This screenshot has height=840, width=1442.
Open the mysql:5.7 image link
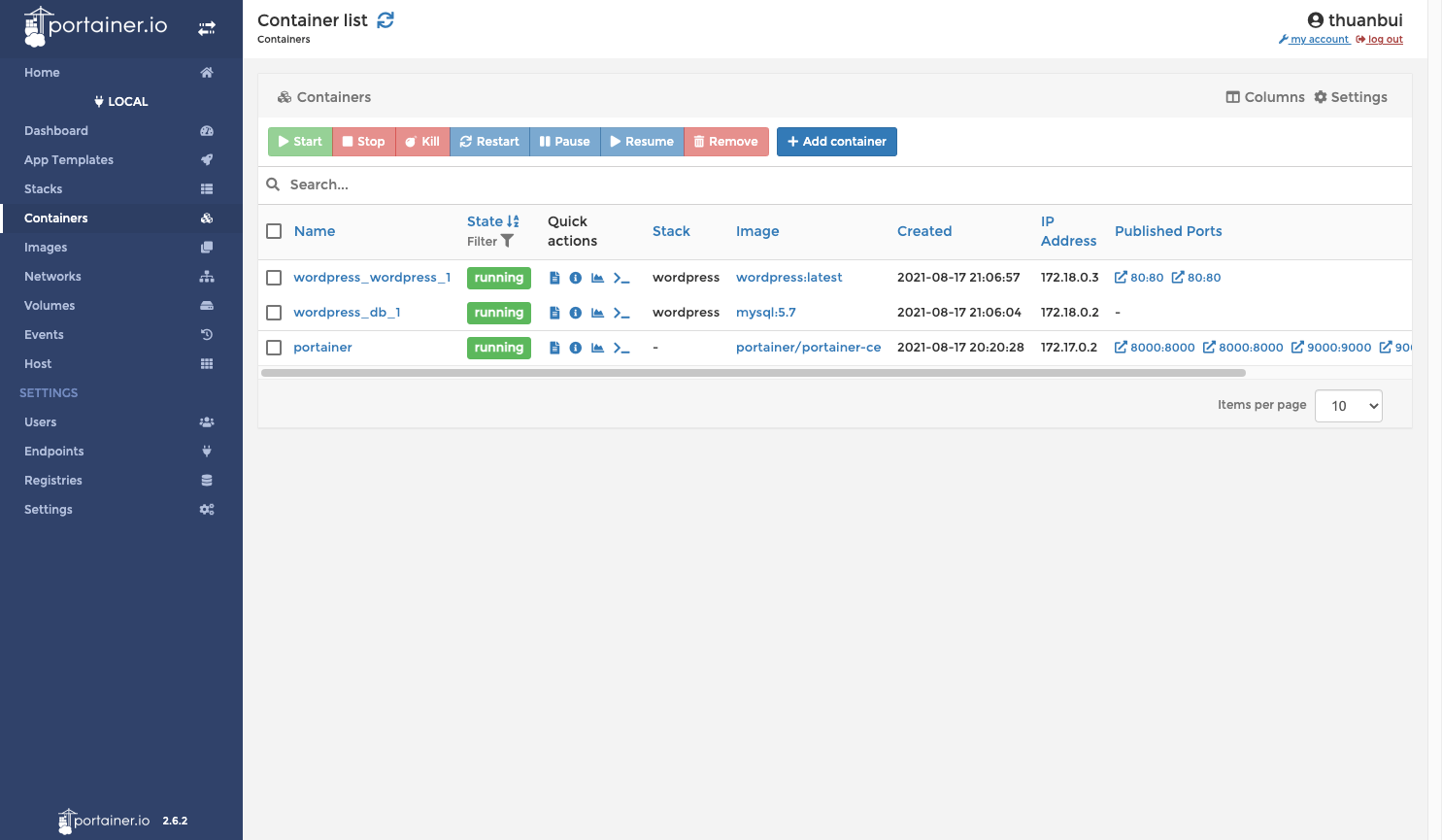766,313
